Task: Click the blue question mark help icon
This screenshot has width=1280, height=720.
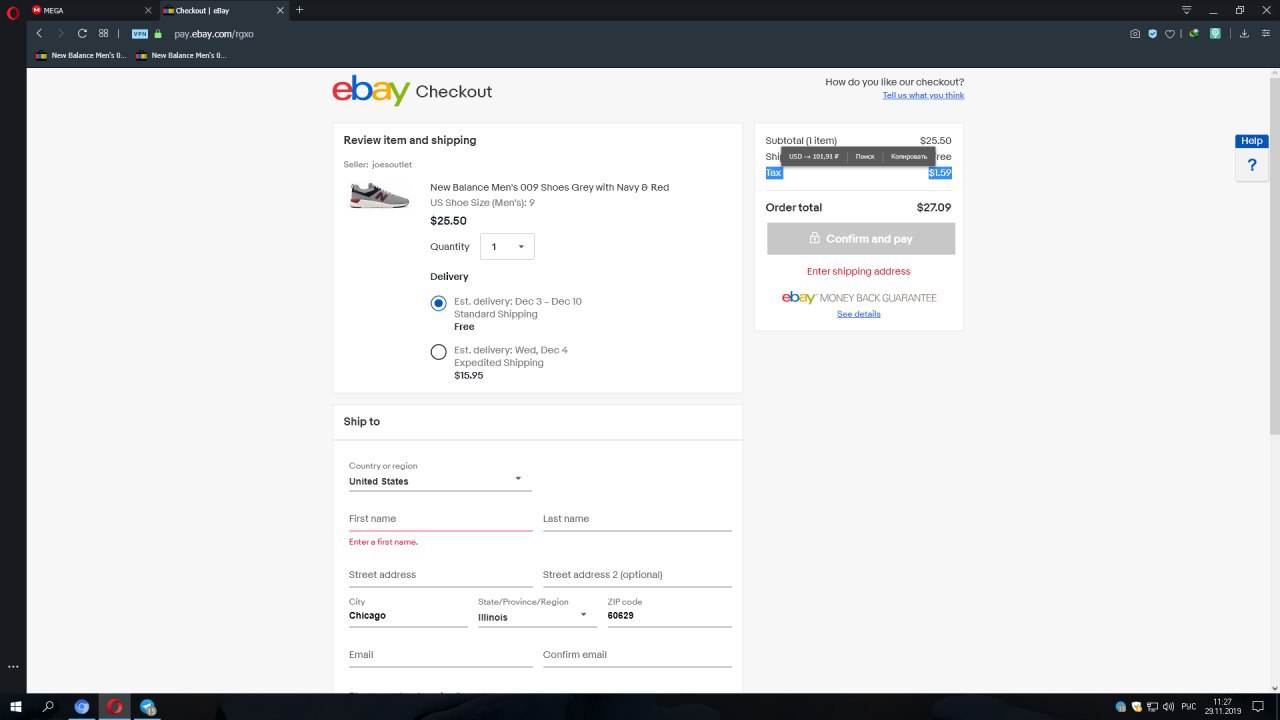Action: (1252, 165)
